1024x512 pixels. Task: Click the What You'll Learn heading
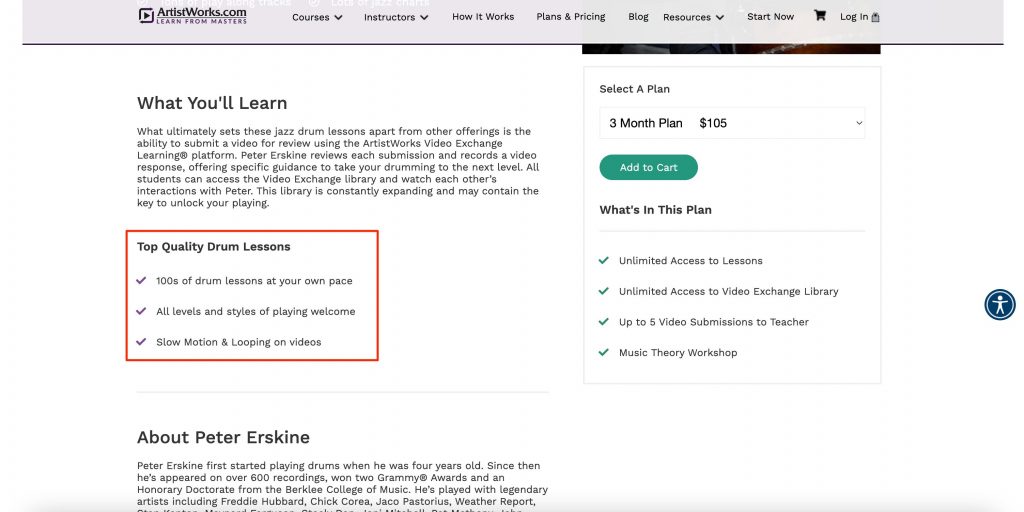coord(212,103)
